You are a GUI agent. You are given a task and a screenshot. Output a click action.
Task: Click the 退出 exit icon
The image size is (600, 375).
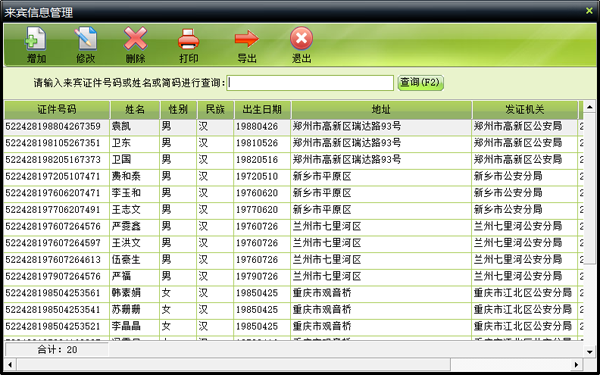302,39
